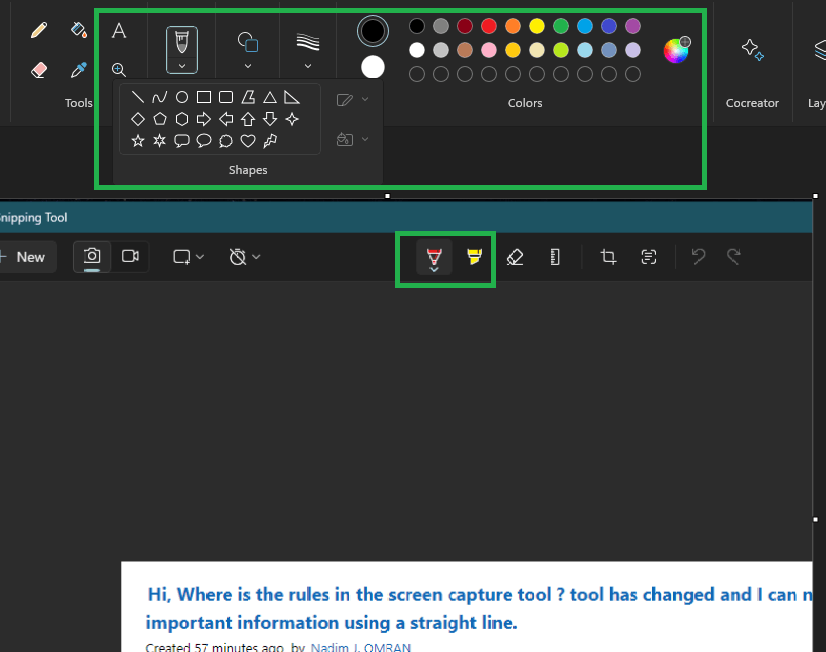Screen dimensions: 826x652
Task: Open the ballpoint pen options chevron
Action: (434, 270)
